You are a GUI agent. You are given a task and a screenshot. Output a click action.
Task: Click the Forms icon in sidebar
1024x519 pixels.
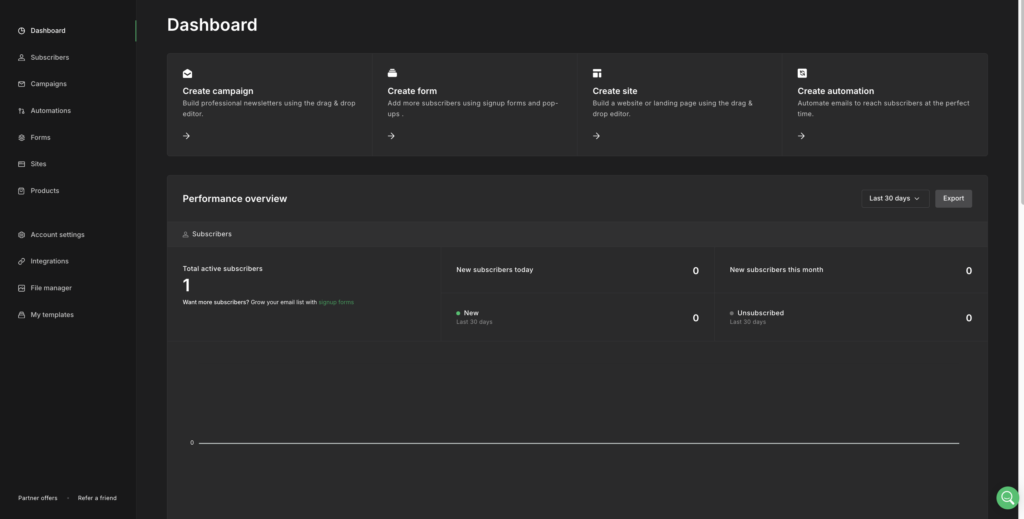pos(22,138)
